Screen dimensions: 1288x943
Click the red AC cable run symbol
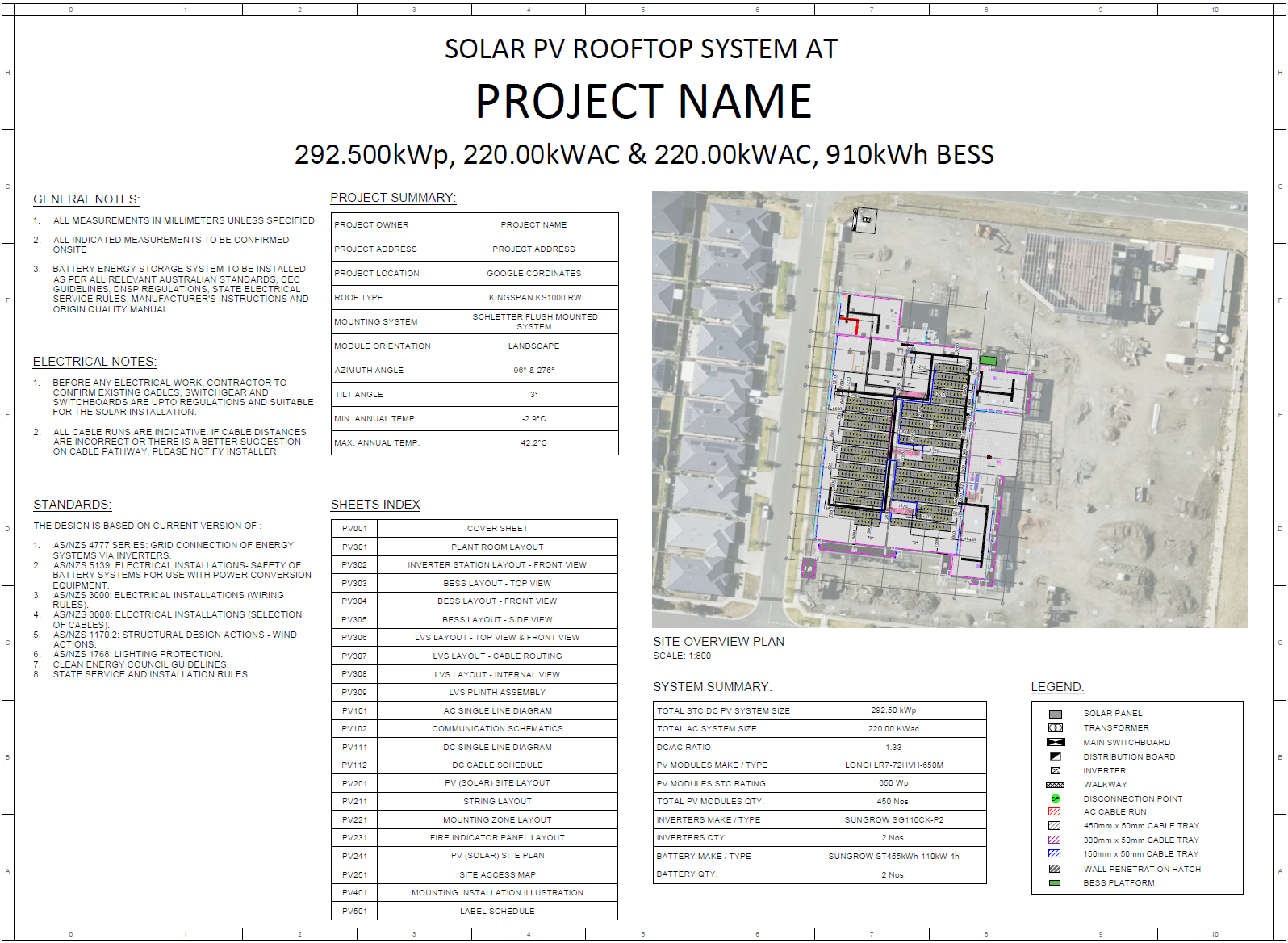point(1055,811)
